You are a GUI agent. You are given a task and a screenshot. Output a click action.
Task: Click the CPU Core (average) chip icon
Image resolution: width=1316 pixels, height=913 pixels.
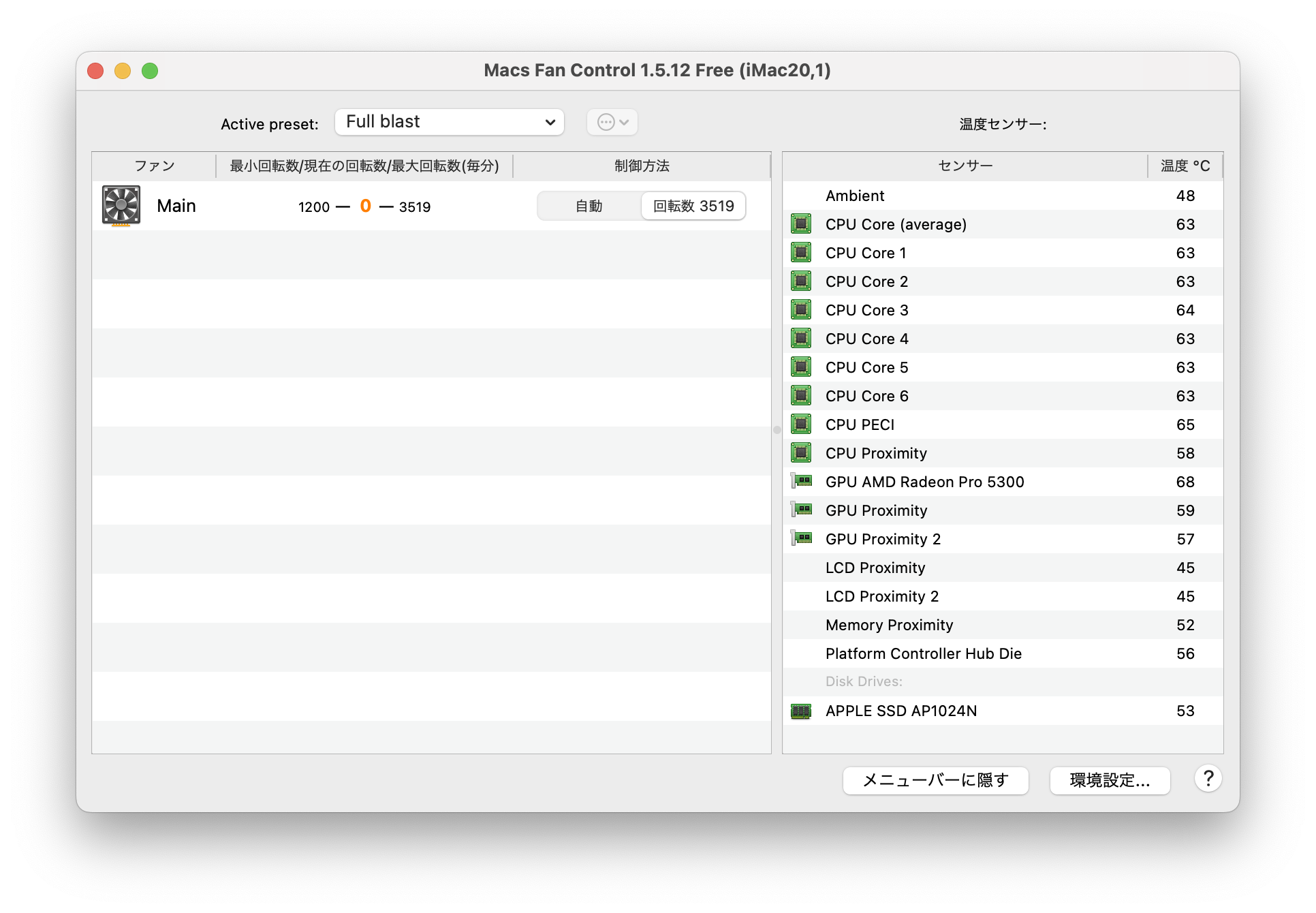point(801,224)
